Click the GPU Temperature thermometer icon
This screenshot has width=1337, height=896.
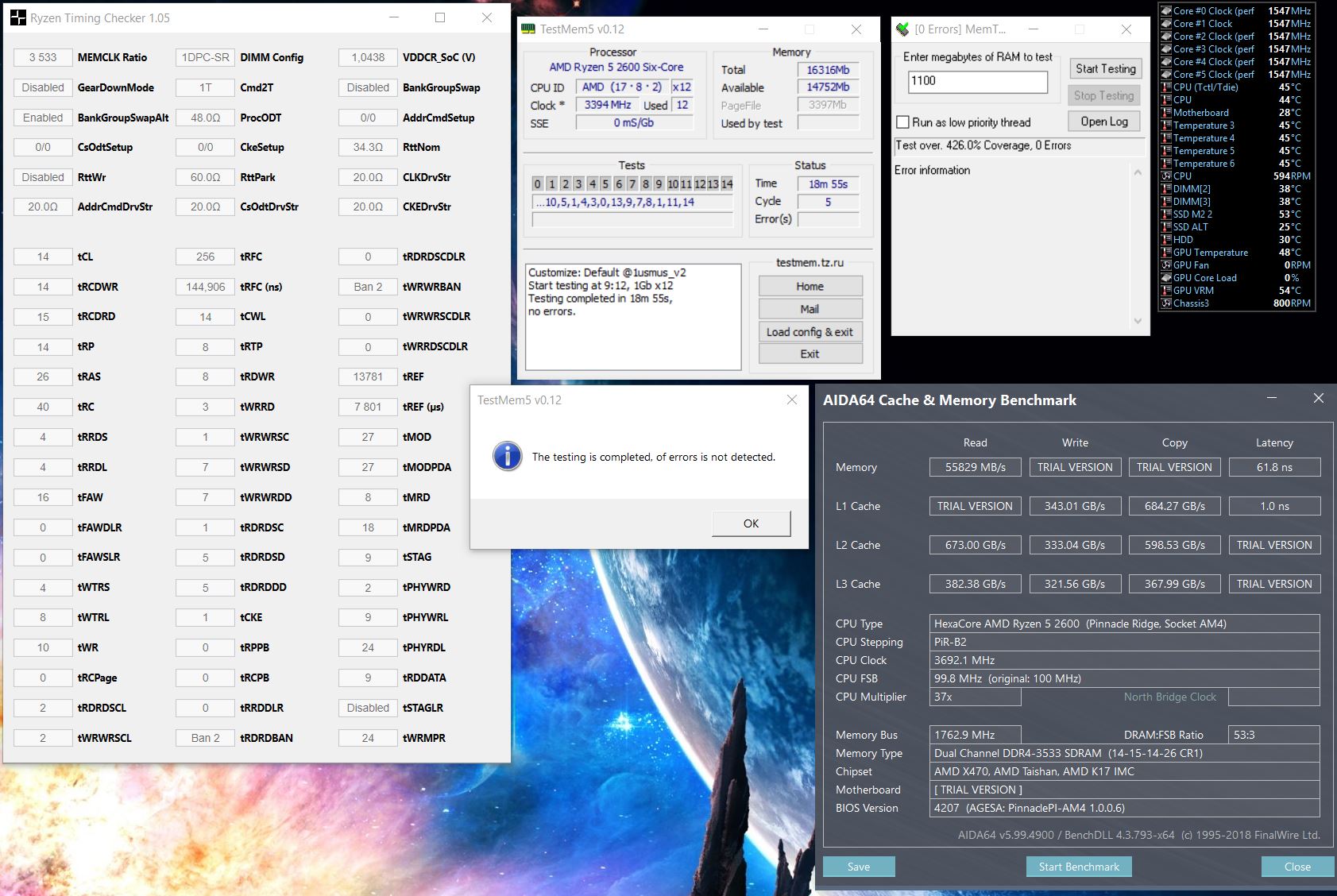1165,252
